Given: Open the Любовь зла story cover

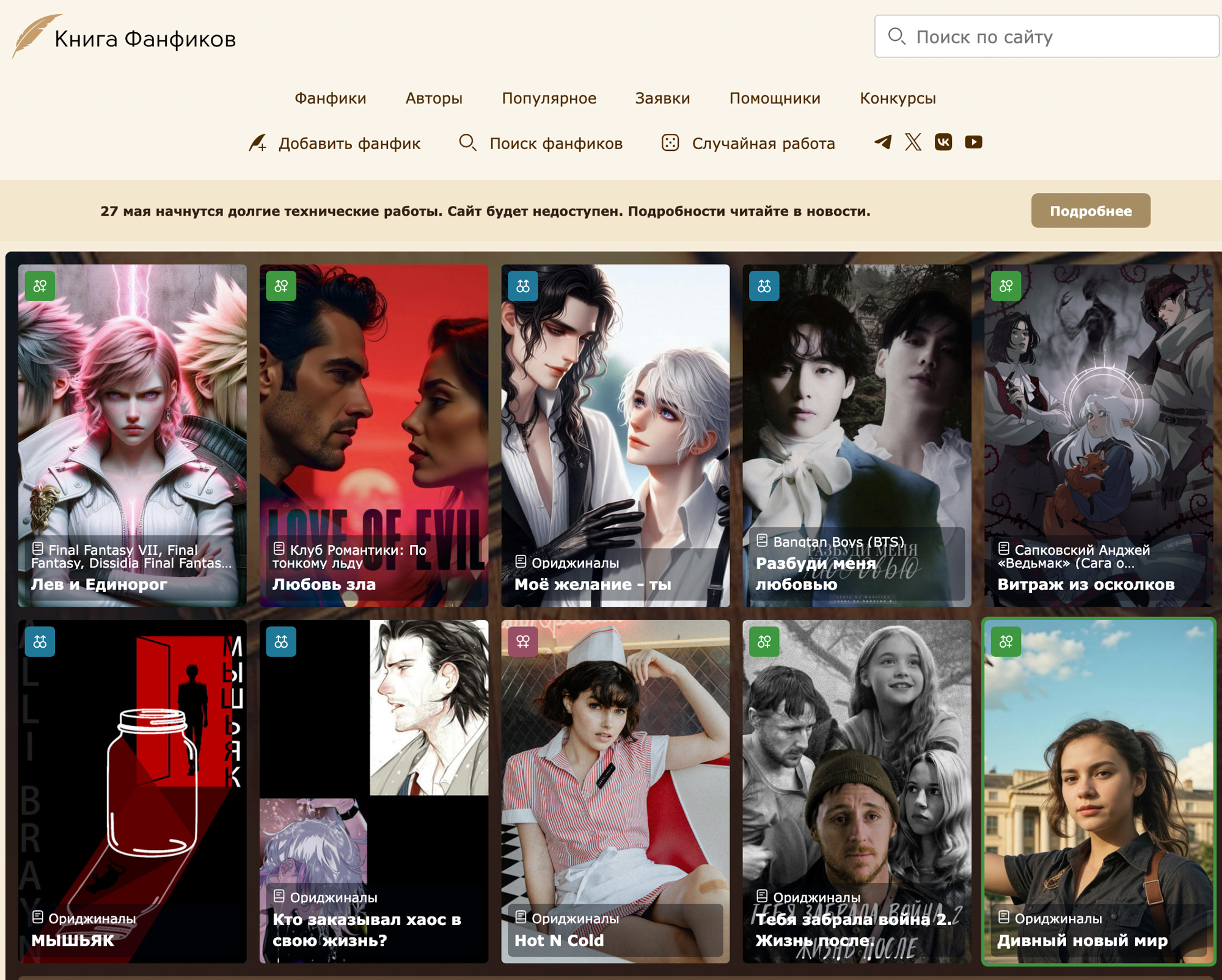Looking at the screenshot, I should [x=373, y=428].
